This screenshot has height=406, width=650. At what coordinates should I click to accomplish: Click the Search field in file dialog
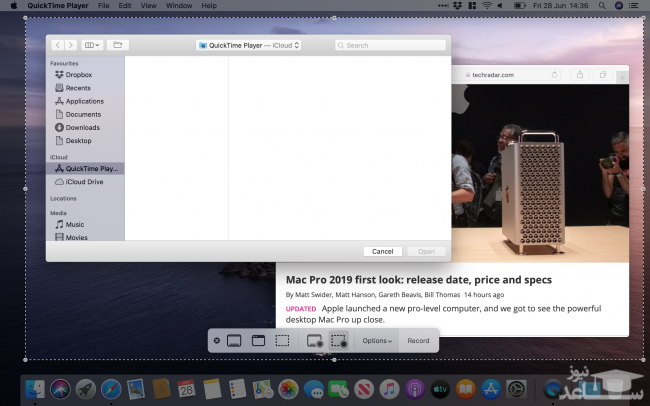click(x=390, y=45)
